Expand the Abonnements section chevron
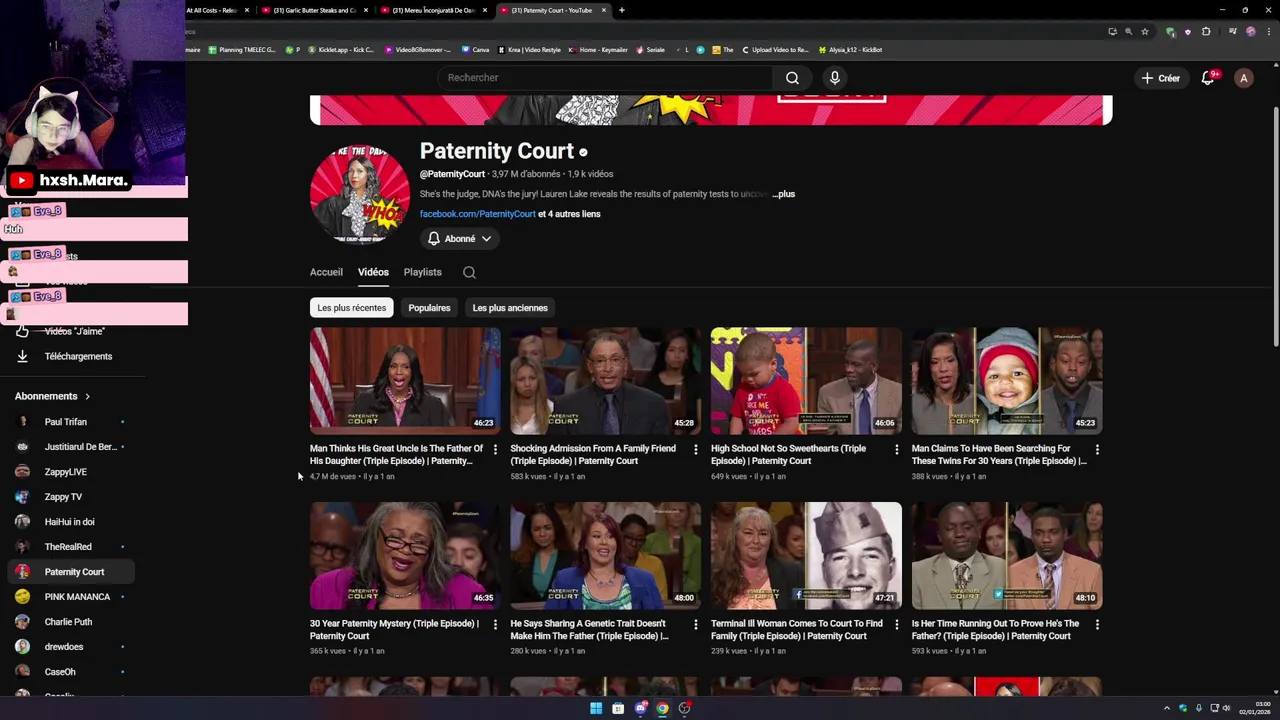Screen dimensions: 1280x720 (x=87, y=396)
